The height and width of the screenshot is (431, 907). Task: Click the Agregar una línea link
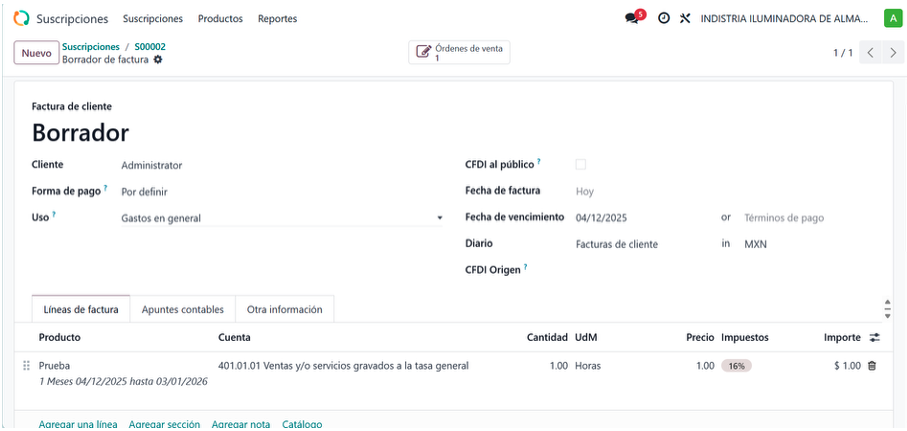click(x=78, y=424)
